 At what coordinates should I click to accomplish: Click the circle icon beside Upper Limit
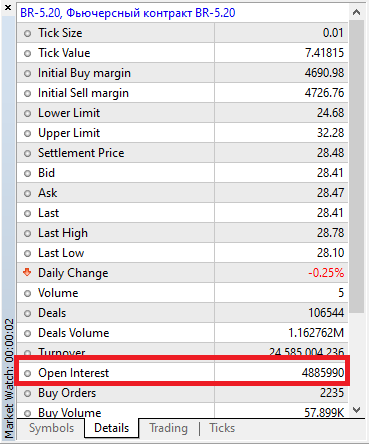(x=27, y=133)
